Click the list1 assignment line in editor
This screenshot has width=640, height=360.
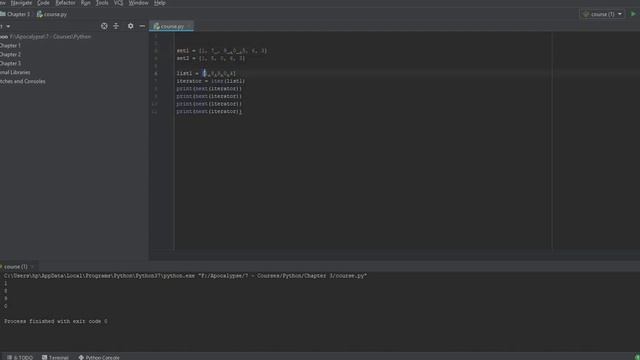click(206, 73)
